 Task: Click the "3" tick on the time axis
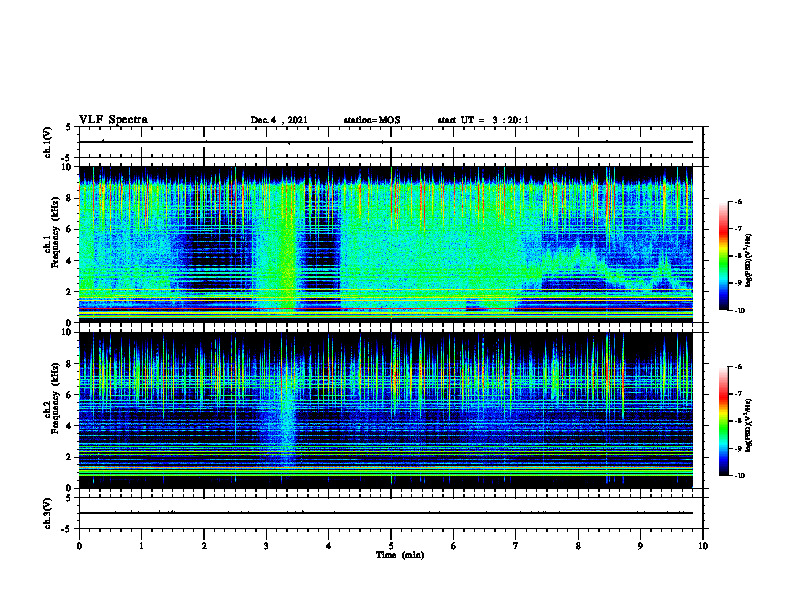click(266, 546)
